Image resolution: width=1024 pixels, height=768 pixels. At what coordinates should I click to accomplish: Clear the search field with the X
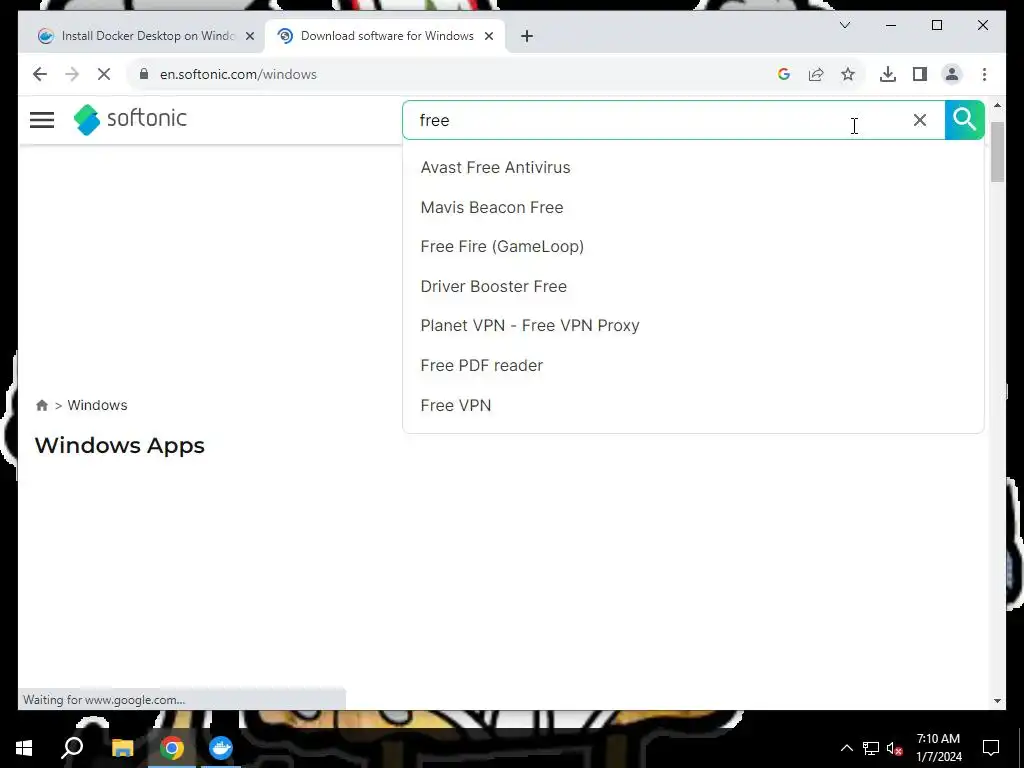click(x=920, y=120)
